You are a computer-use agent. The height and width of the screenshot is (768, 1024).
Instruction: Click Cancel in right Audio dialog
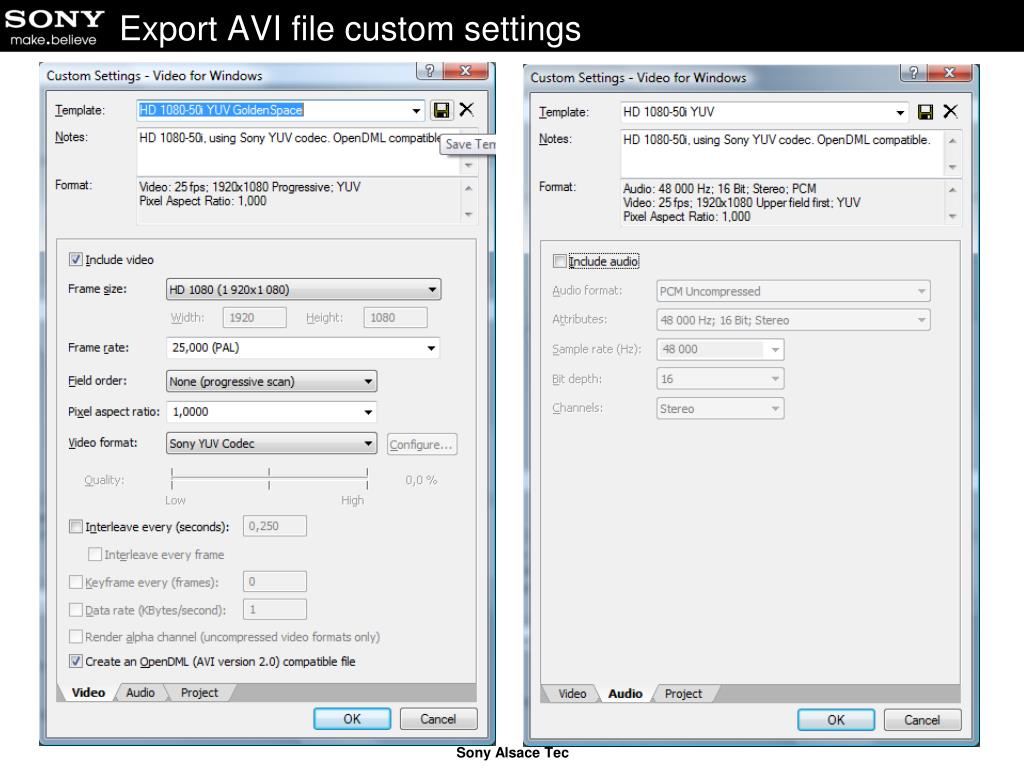pos(922,720)
